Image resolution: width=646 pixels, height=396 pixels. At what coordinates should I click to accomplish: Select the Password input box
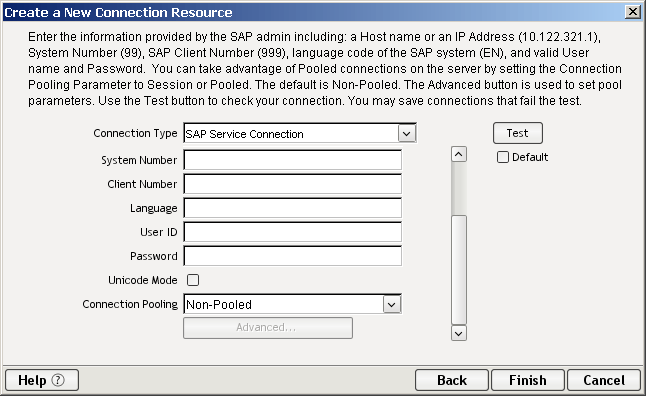(x=293, y=256)
